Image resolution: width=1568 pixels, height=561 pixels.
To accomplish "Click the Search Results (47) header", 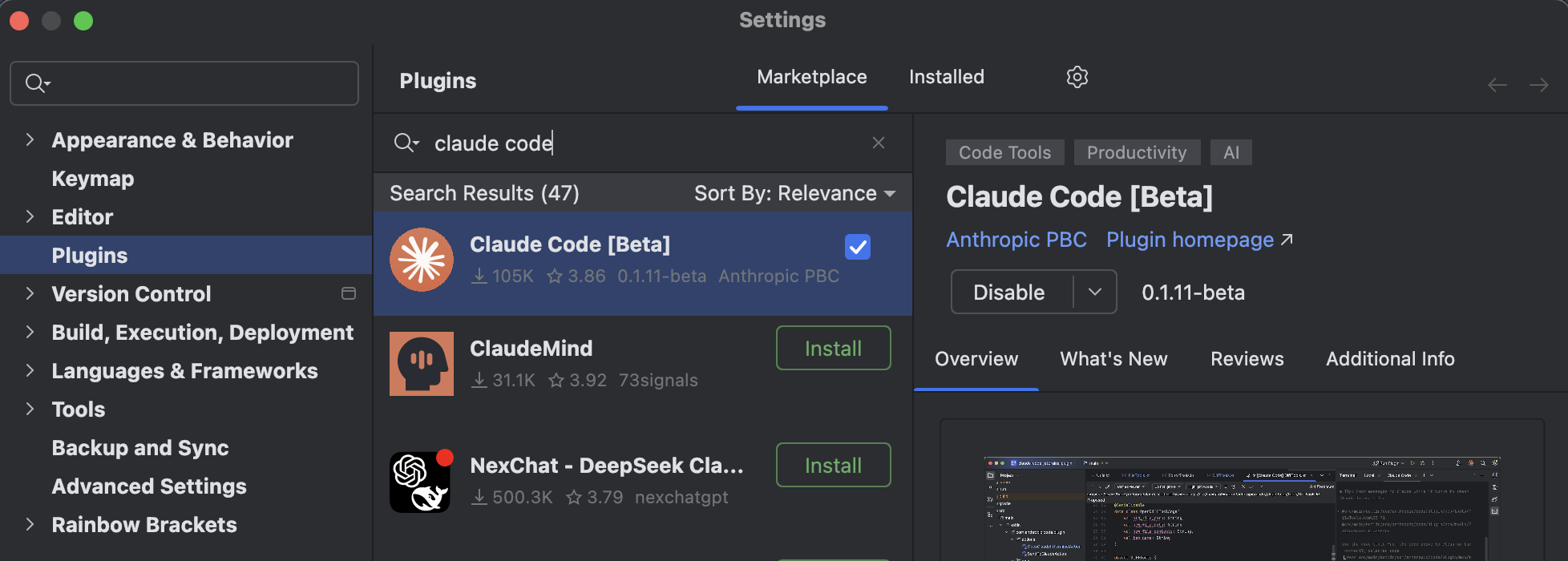I will tap(484, 193).
